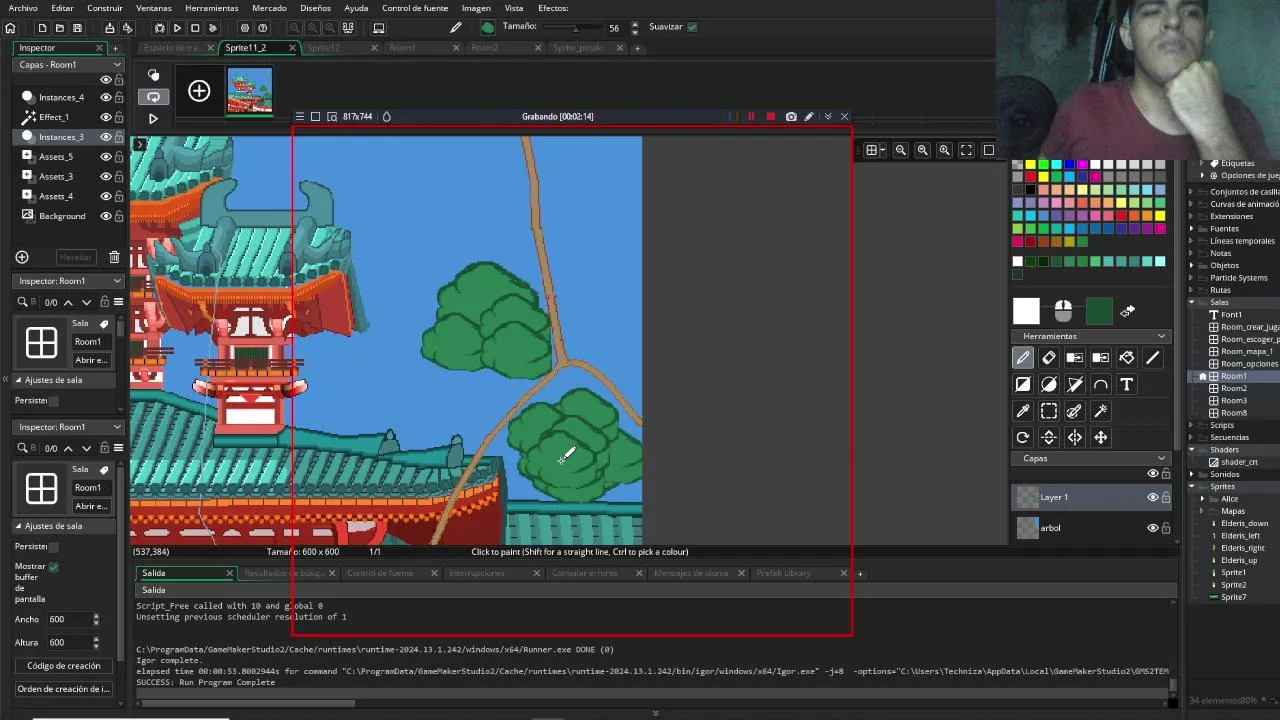Collapse the Capas panel header
The image size is (1280, 720).
pyautogui.click(x=1161, y=458)
